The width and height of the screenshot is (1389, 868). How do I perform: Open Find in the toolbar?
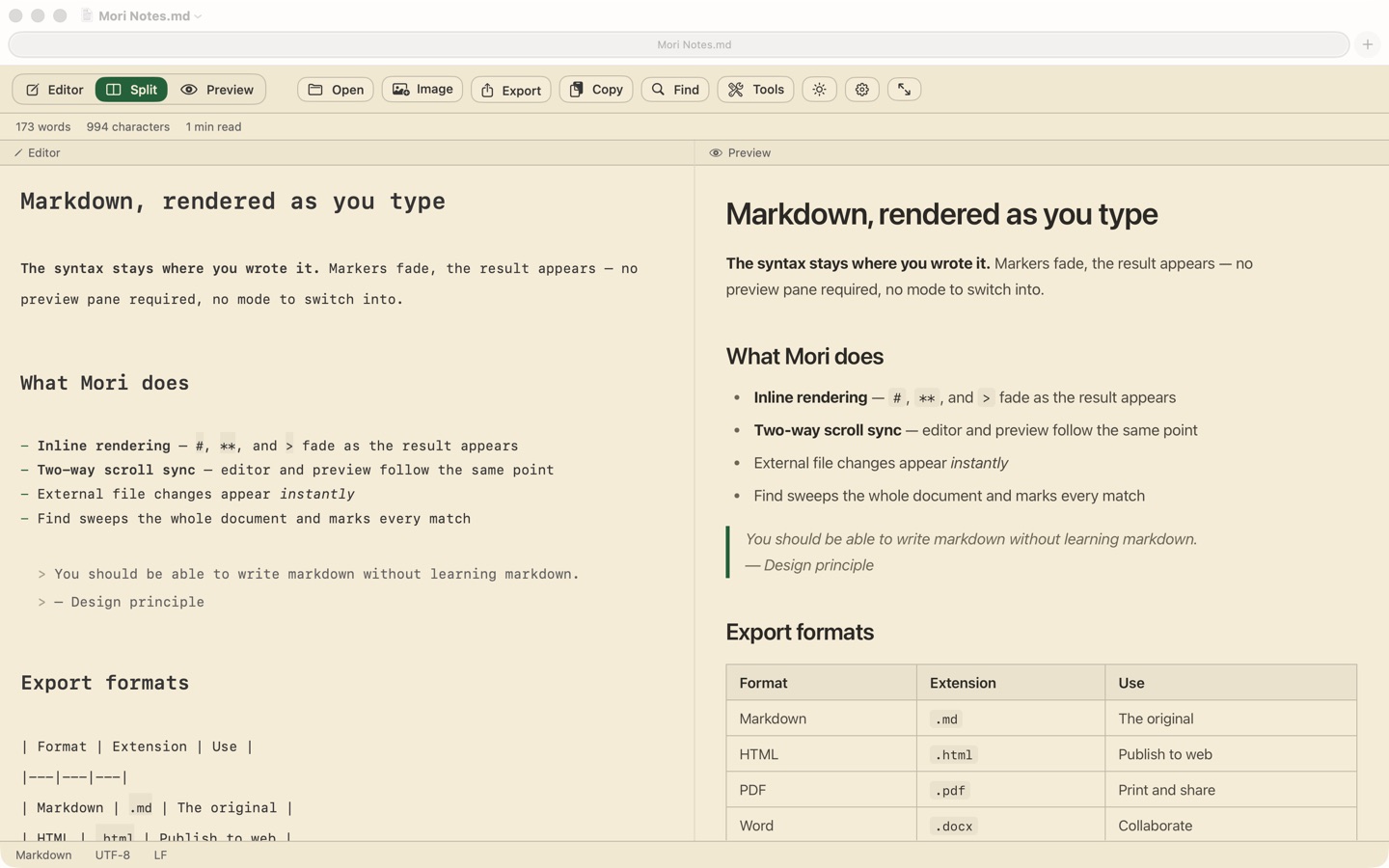pos(675,90)
